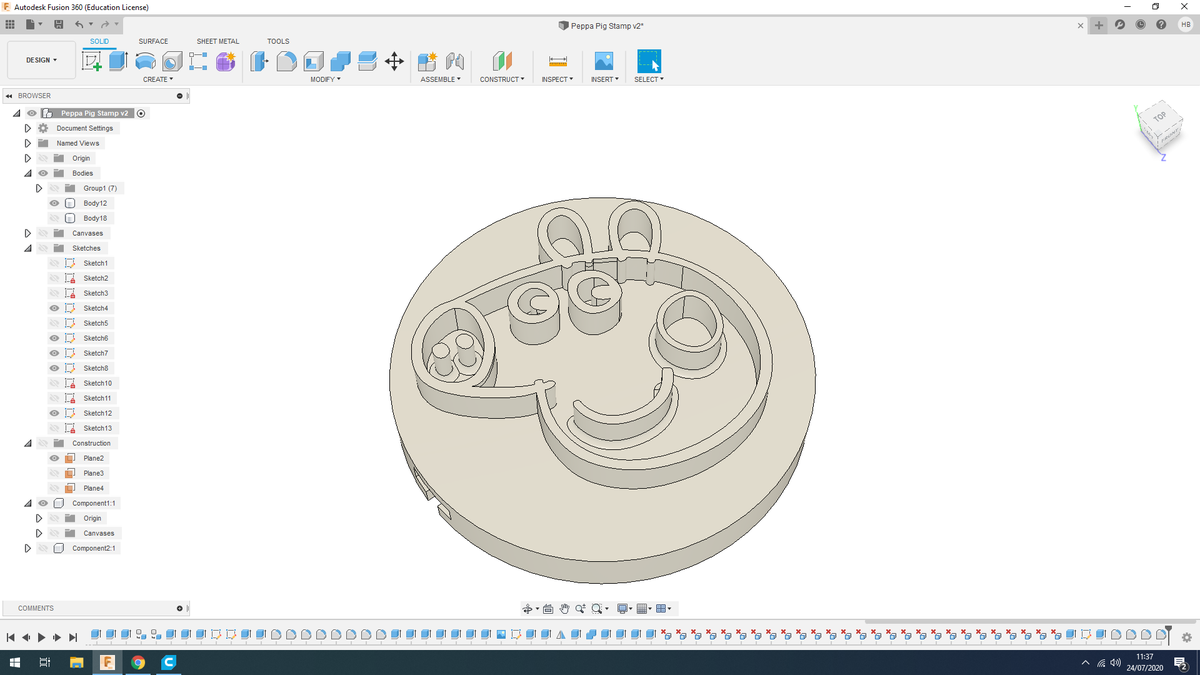Viewport: 1200px width, 675px height.
Task: Toggle visibility of Component1:1
Action: pos(43,503)
